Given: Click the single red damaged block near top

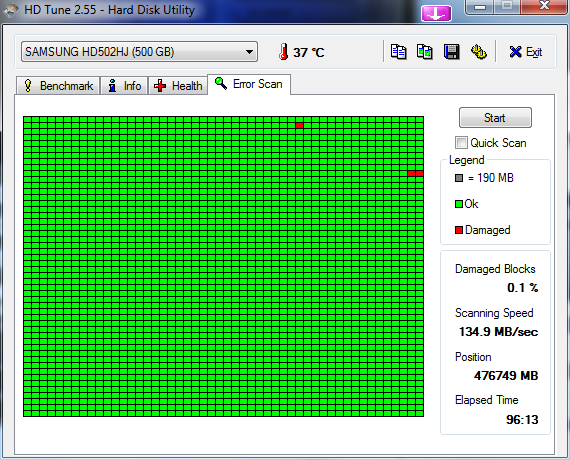Looking at the screenshot, I should point(300,125).
